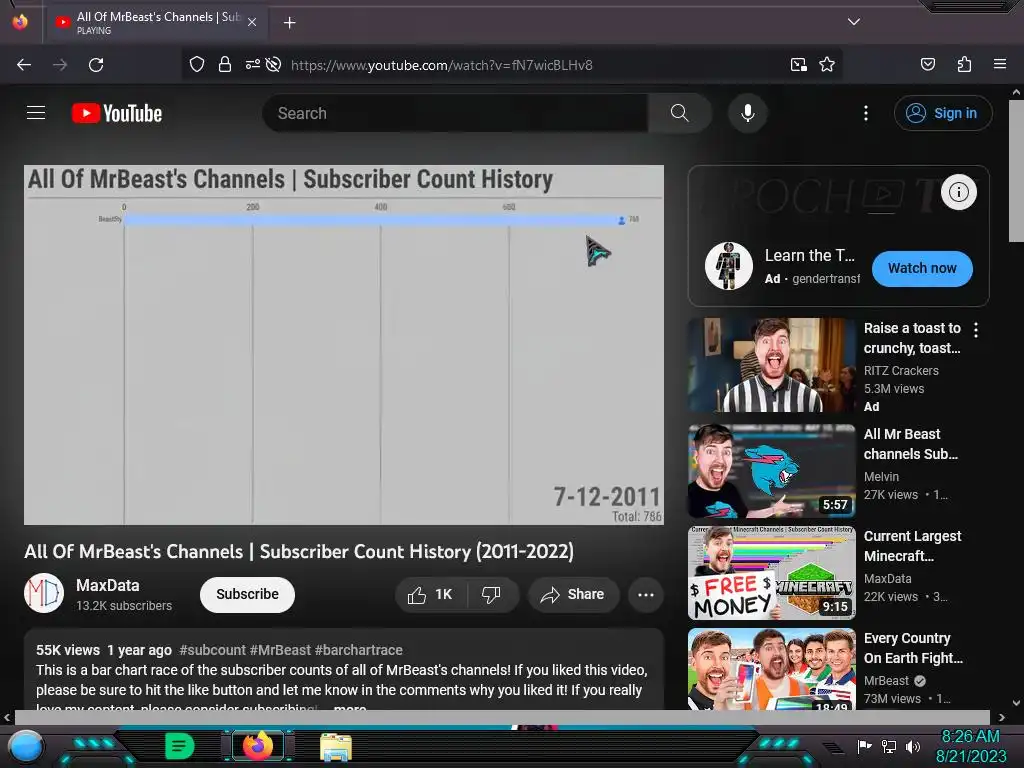Screen dimensions: 1024x768
Task: Click the YouTube logo
Action: coord(117,113)
